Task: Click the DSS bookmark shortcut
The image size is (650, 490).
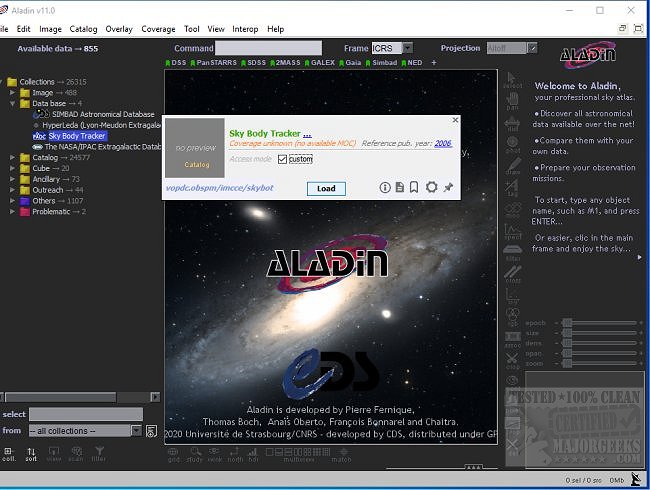Action: click(176, 63)
